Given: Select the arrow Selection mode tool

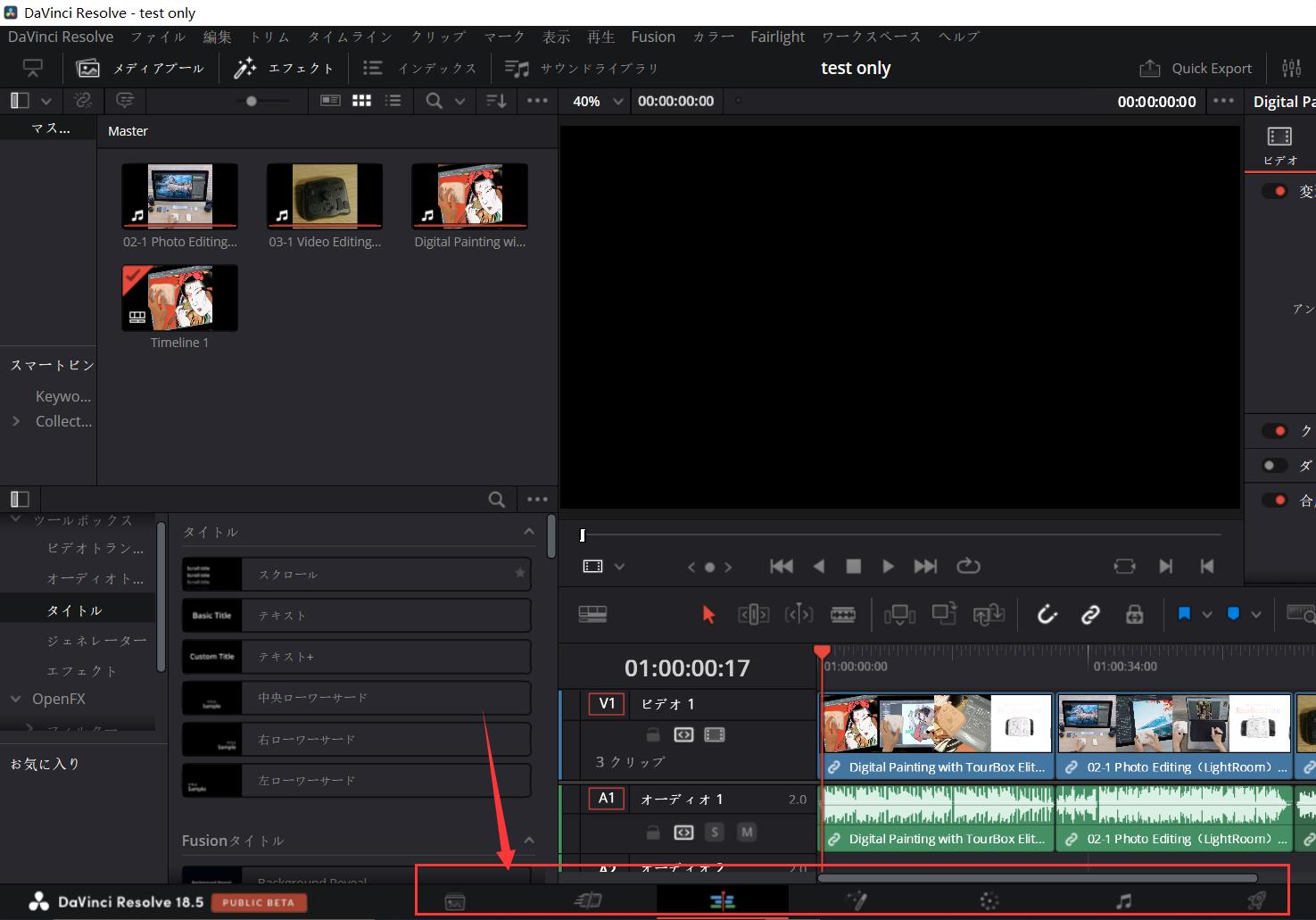Looking at the screenshot, I should tap(708, 615).
